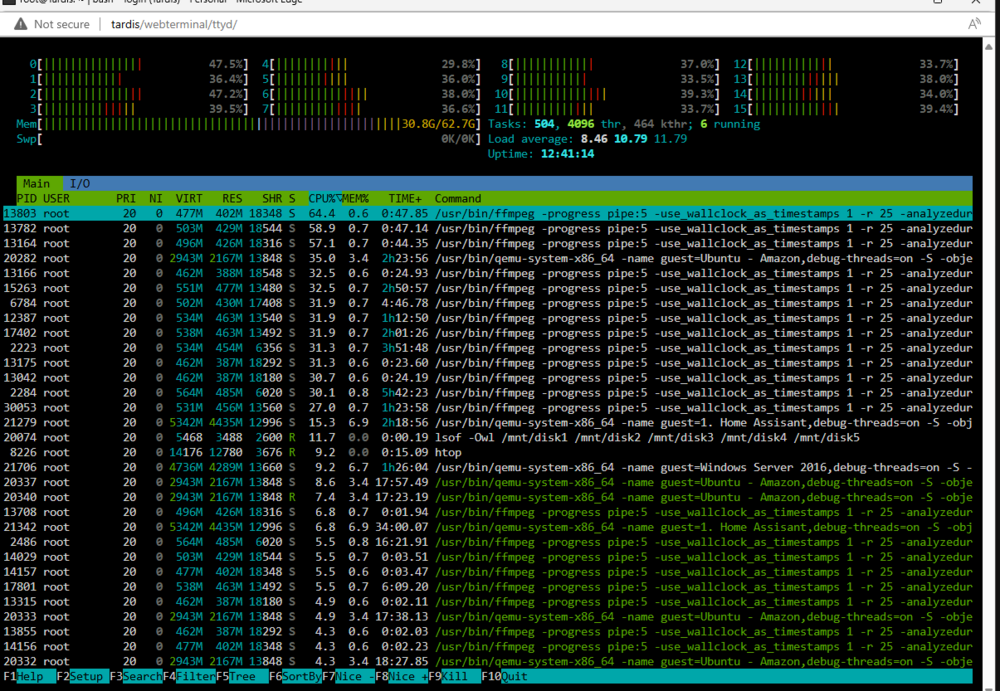The width and height of the screenshot is (1000, 691).
Task: Sort by the USER column header
Action: 57,198
